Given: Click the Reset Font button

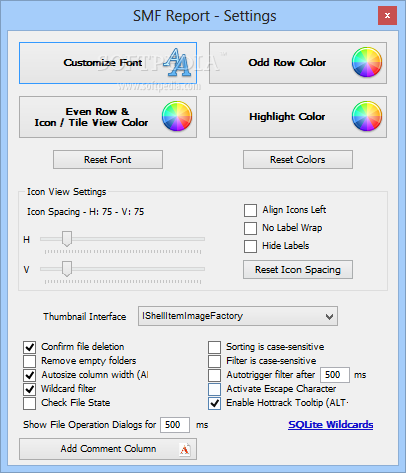Looking at the screenshot, I should click(108, 159).
